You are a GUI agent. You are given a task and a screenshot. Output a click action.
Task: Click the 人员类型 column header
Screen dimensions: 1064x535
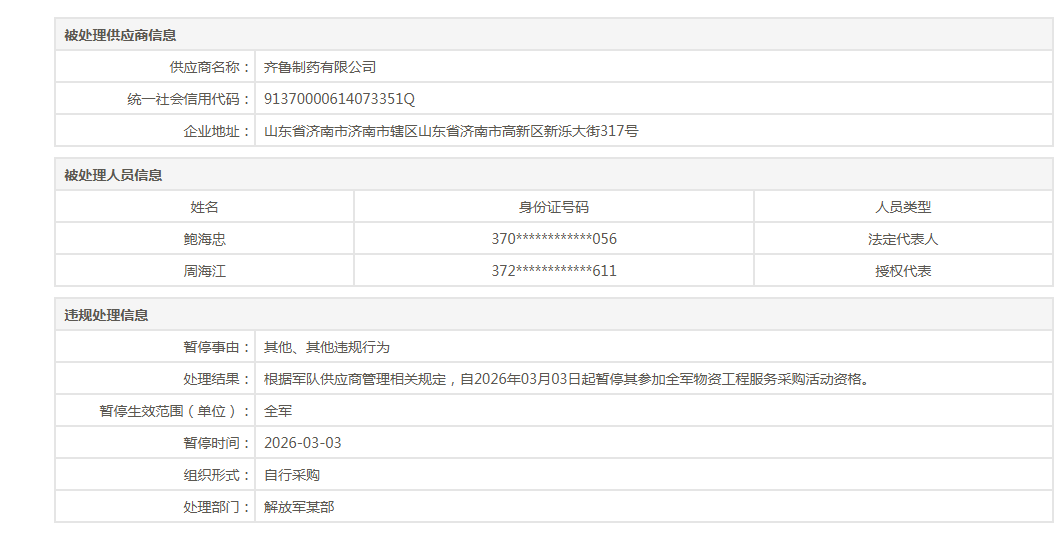[903, 207]
